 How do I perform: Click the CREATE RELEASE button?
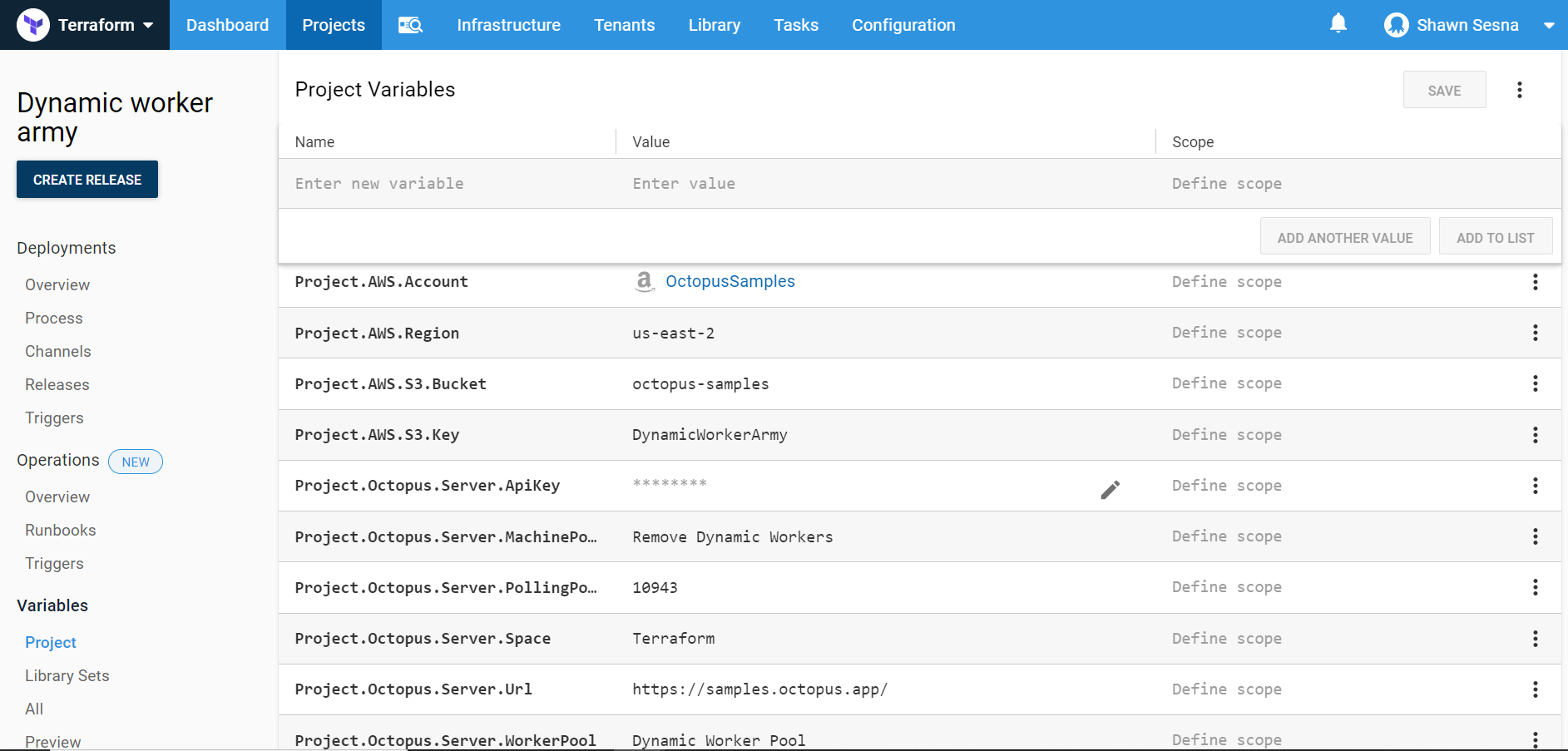[87, 180]
